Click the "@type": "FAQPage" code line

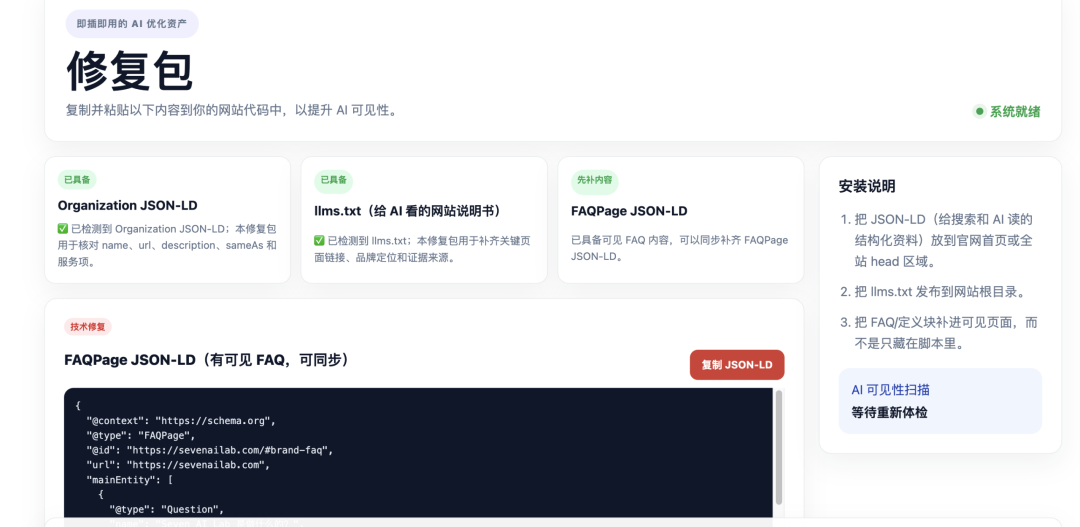pyautogui.click(x=141, y=435)
